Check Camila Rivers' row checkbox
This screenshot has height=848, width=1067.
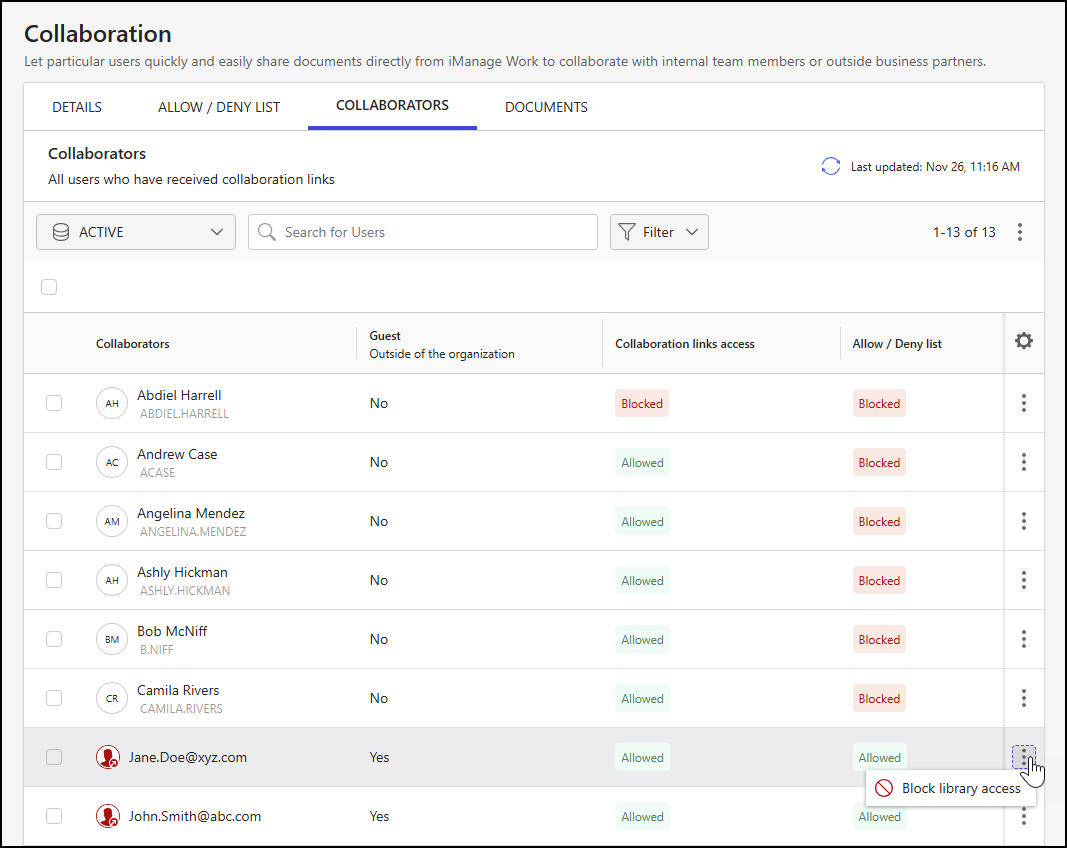[x=54, y=698]
